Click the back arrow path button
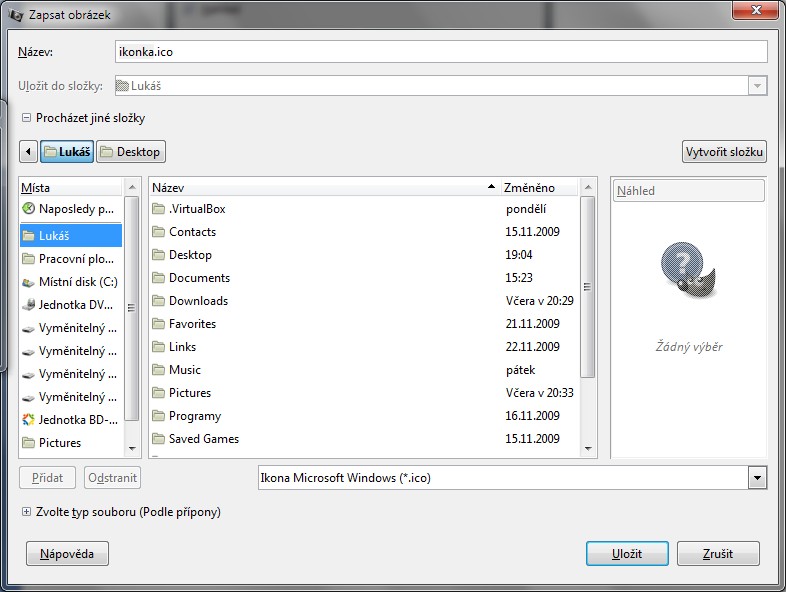The image size is (786, 592). [29, 152]
